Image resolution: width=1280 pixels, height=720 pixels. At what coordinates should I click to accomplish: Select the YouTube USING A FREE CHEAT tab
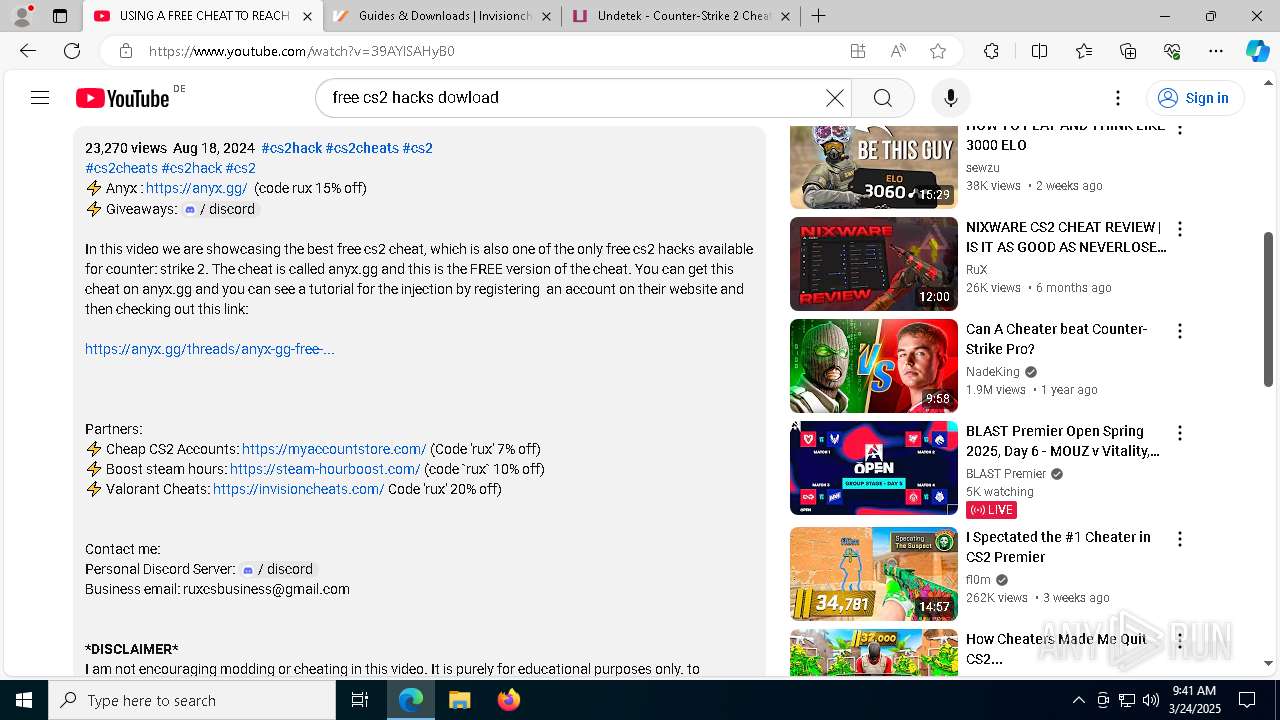pyautogui.click(x=203, y=16)
